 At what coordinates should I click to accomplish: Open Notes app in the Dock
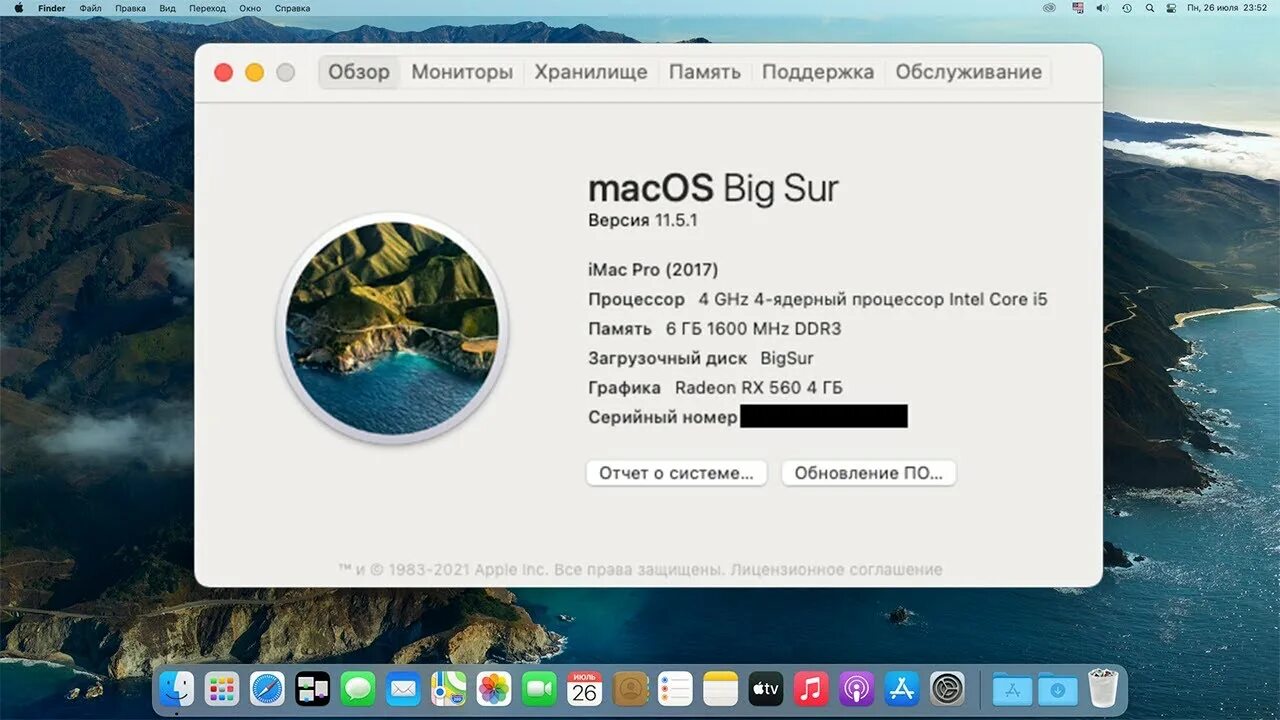click(x=720, y=688)
